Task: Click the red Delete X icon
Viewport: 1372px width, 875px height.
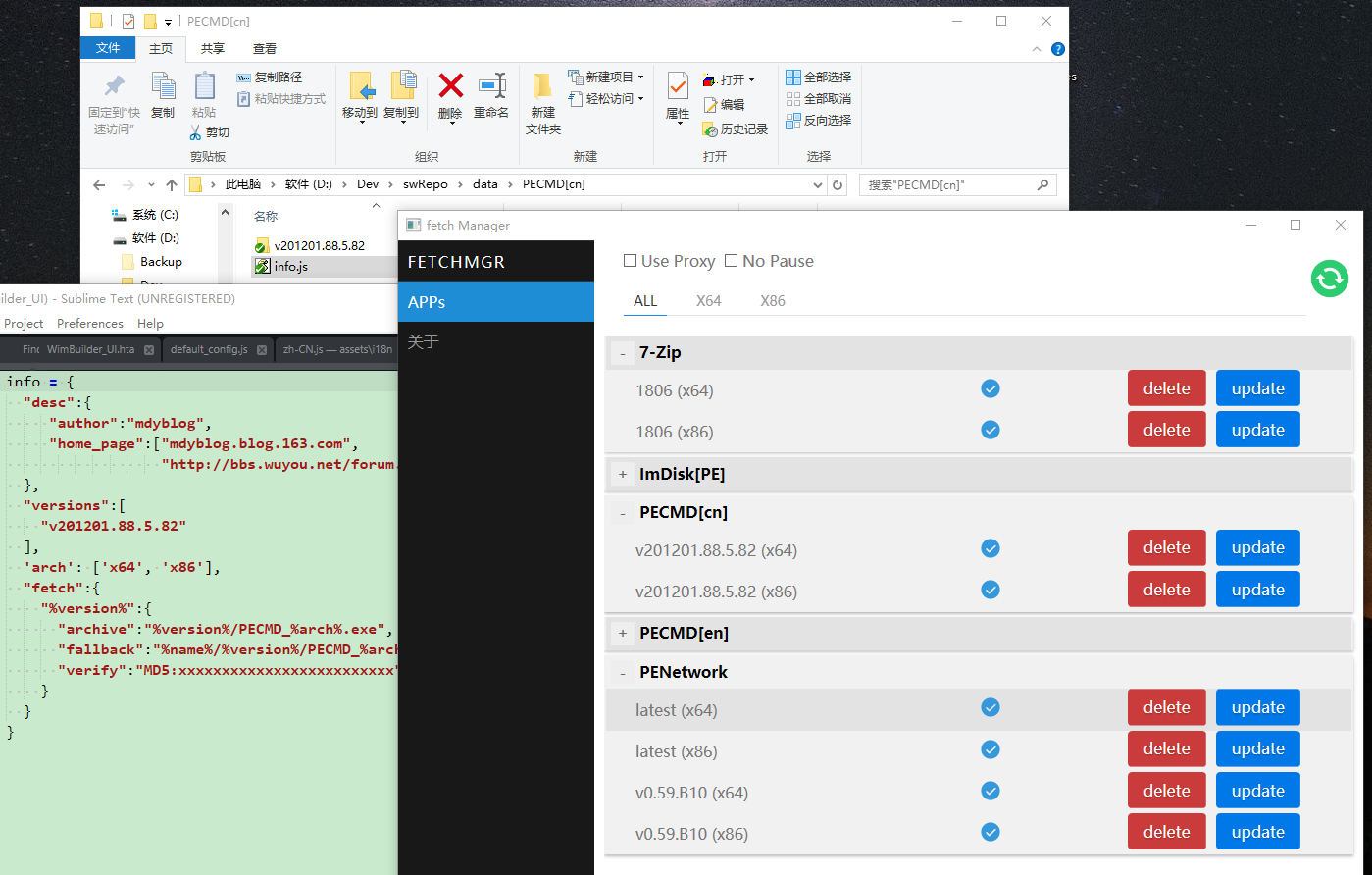Action: [450, 85]
